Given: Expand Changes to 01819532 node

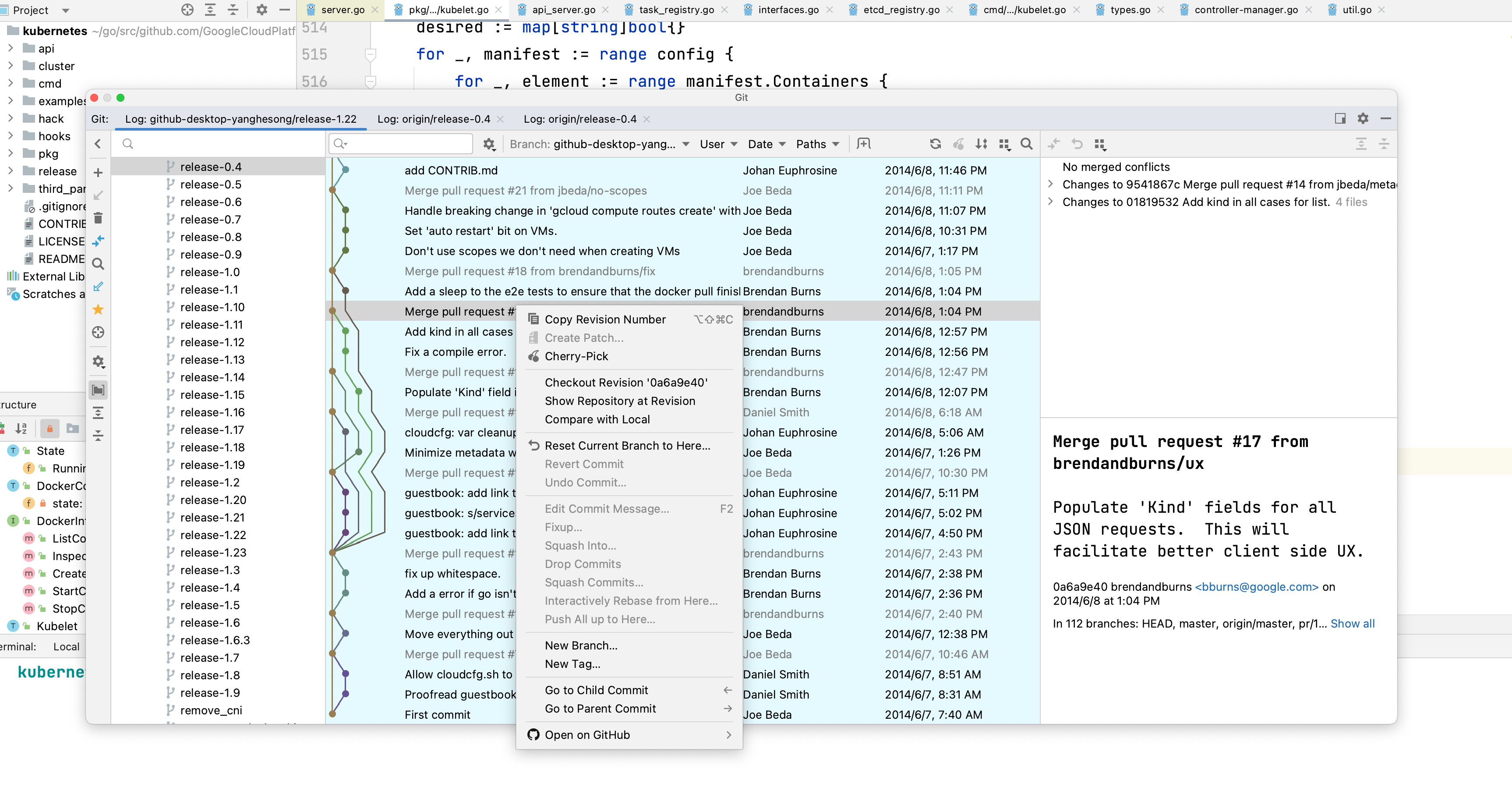Looking at the screenshot, I should click(x=1051, y=202).
